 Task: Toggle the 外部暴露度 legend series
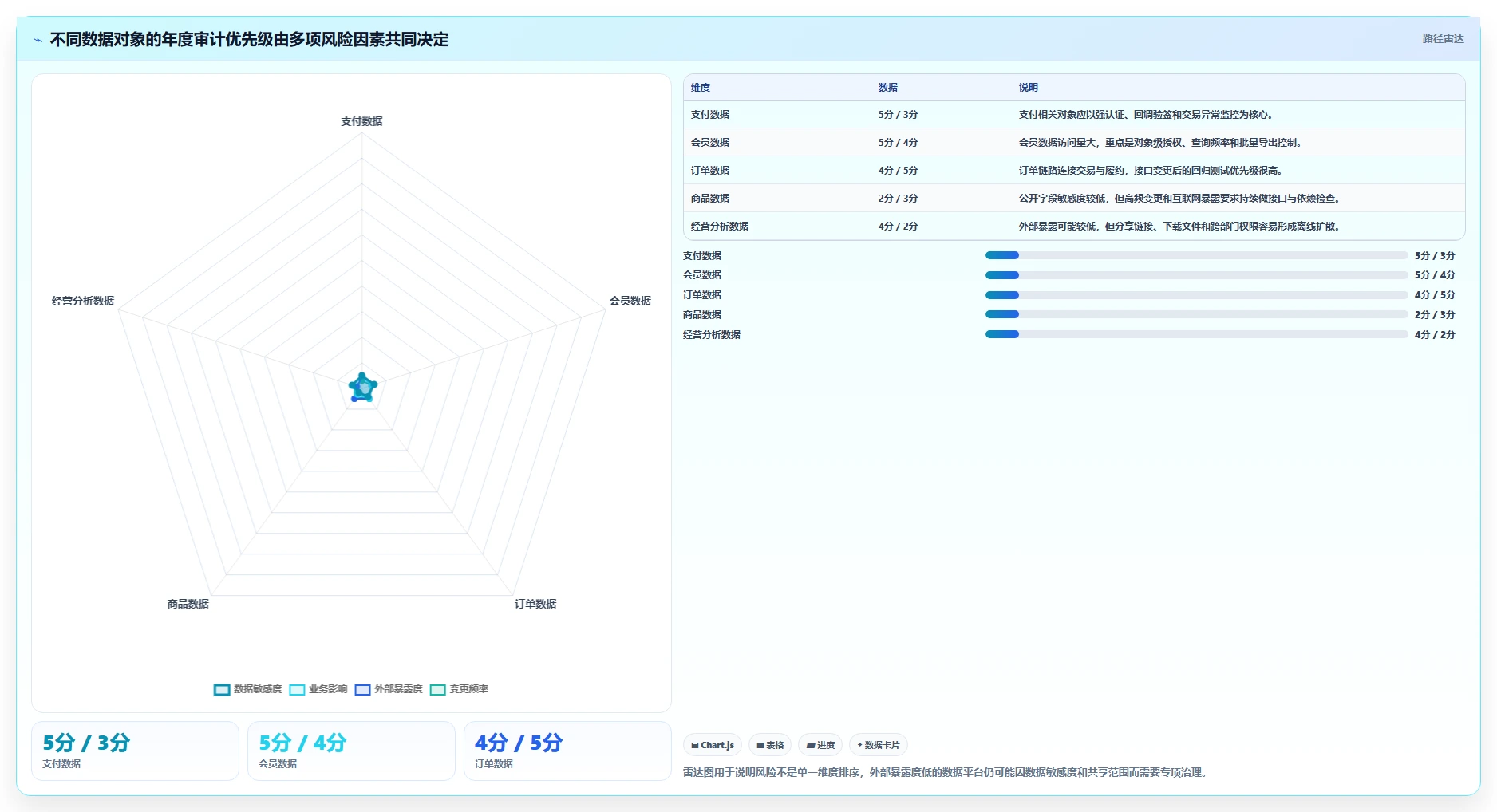[x=388, y=689]
